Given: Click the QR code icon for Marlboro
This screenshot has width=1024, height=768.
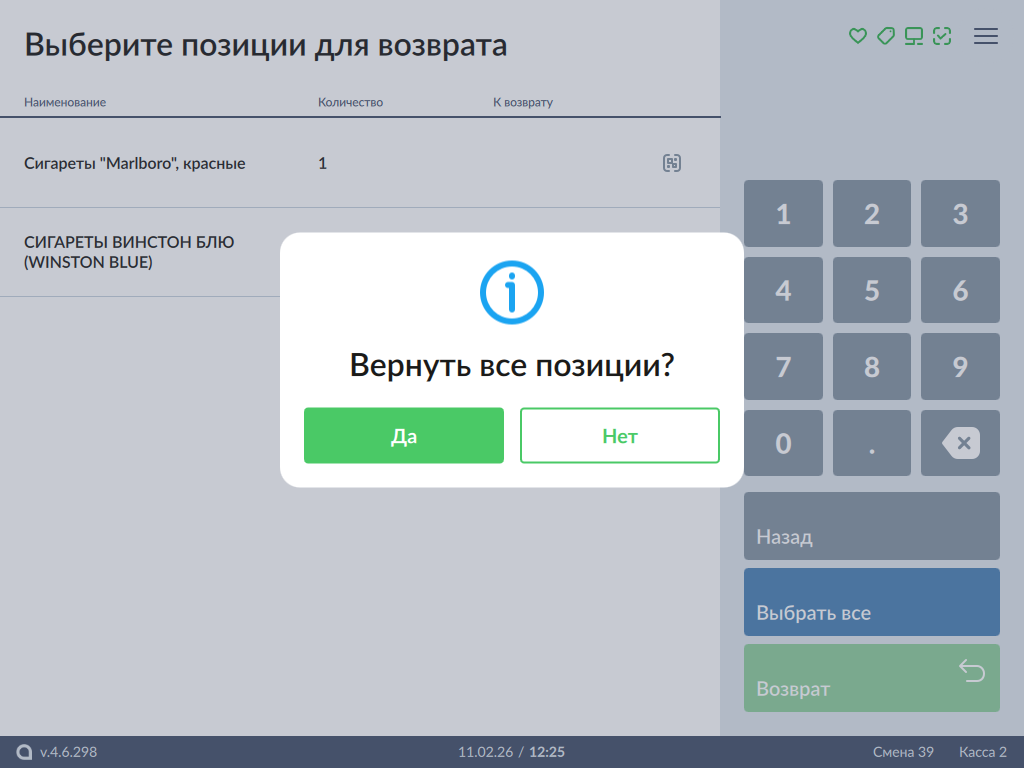Looking at the screenshot, I should [672, 163].
